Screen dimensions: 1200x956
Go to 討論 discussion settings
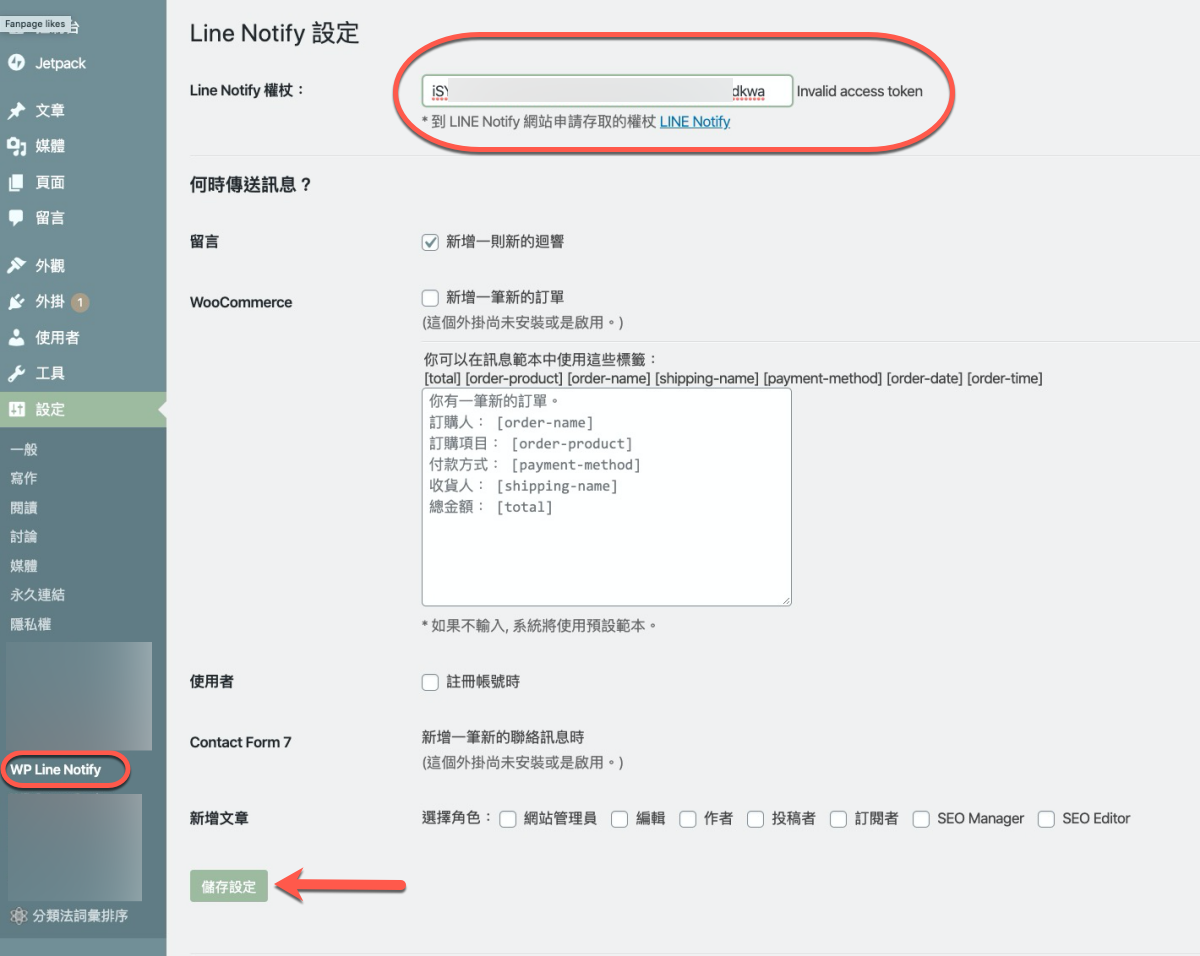point(24,537)
